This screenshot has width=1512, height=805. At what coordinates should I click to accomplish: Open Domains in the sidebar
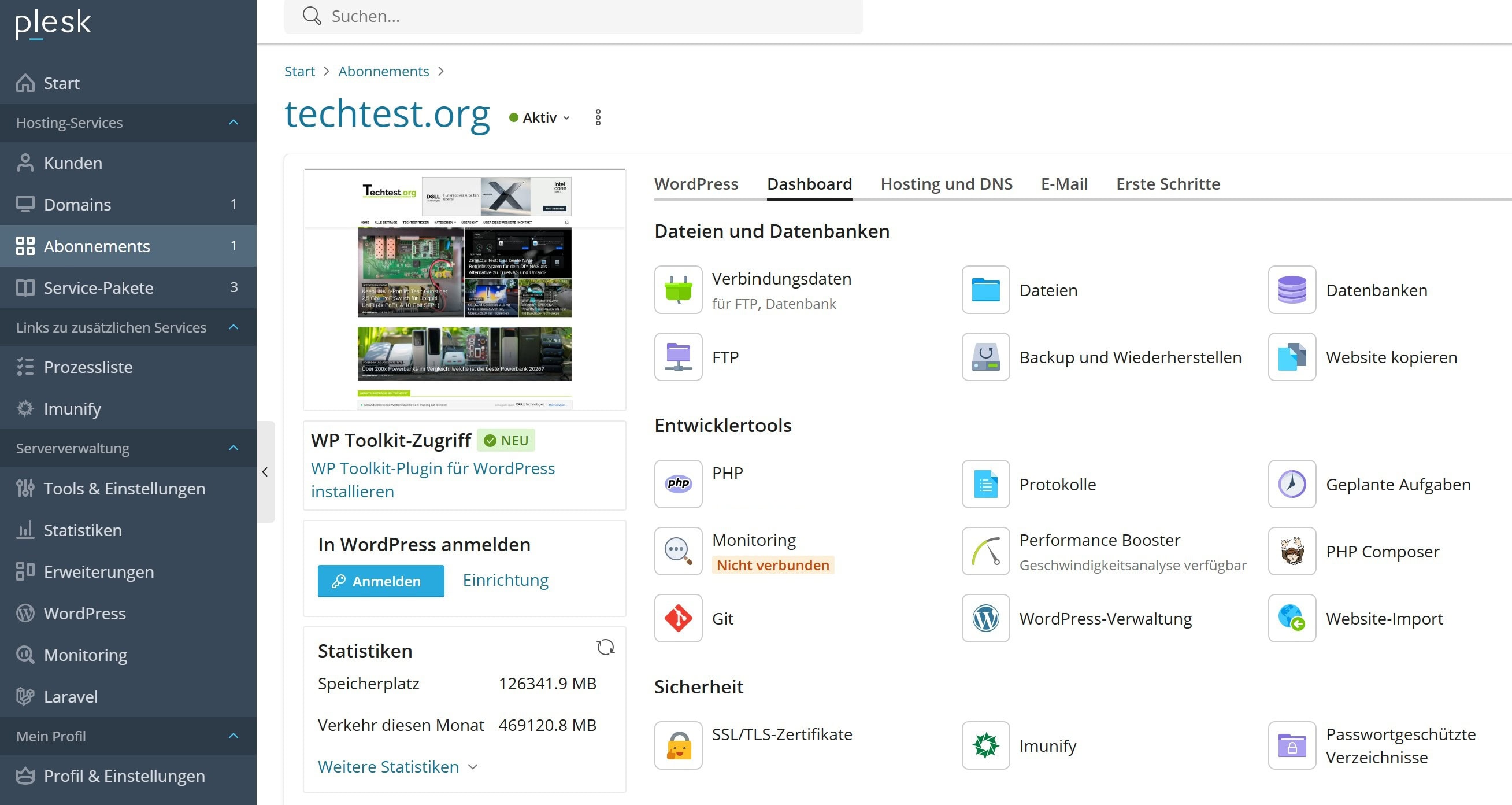tap(128, 204)
